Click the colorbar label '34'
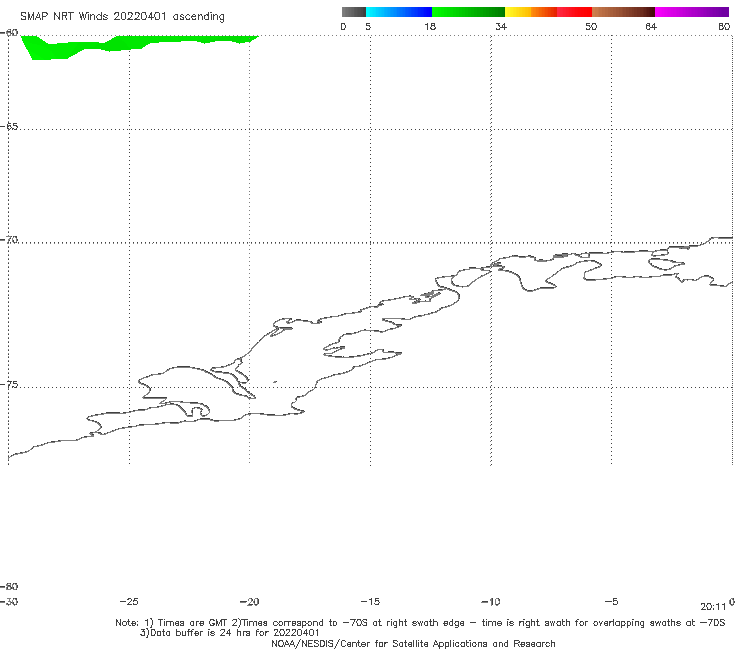 pos(501,26)
